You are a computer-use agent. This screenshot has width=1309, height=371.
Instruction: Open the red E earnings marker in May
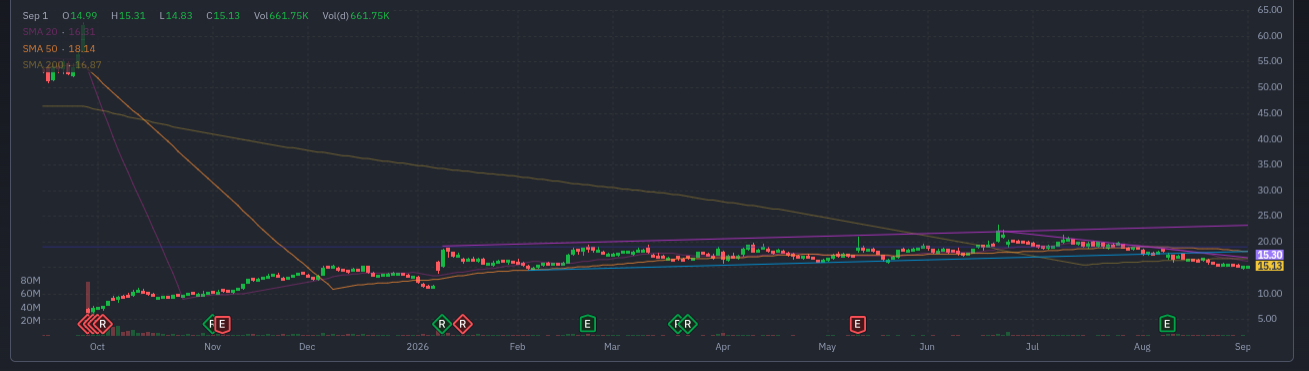click(x=857, y=324)
